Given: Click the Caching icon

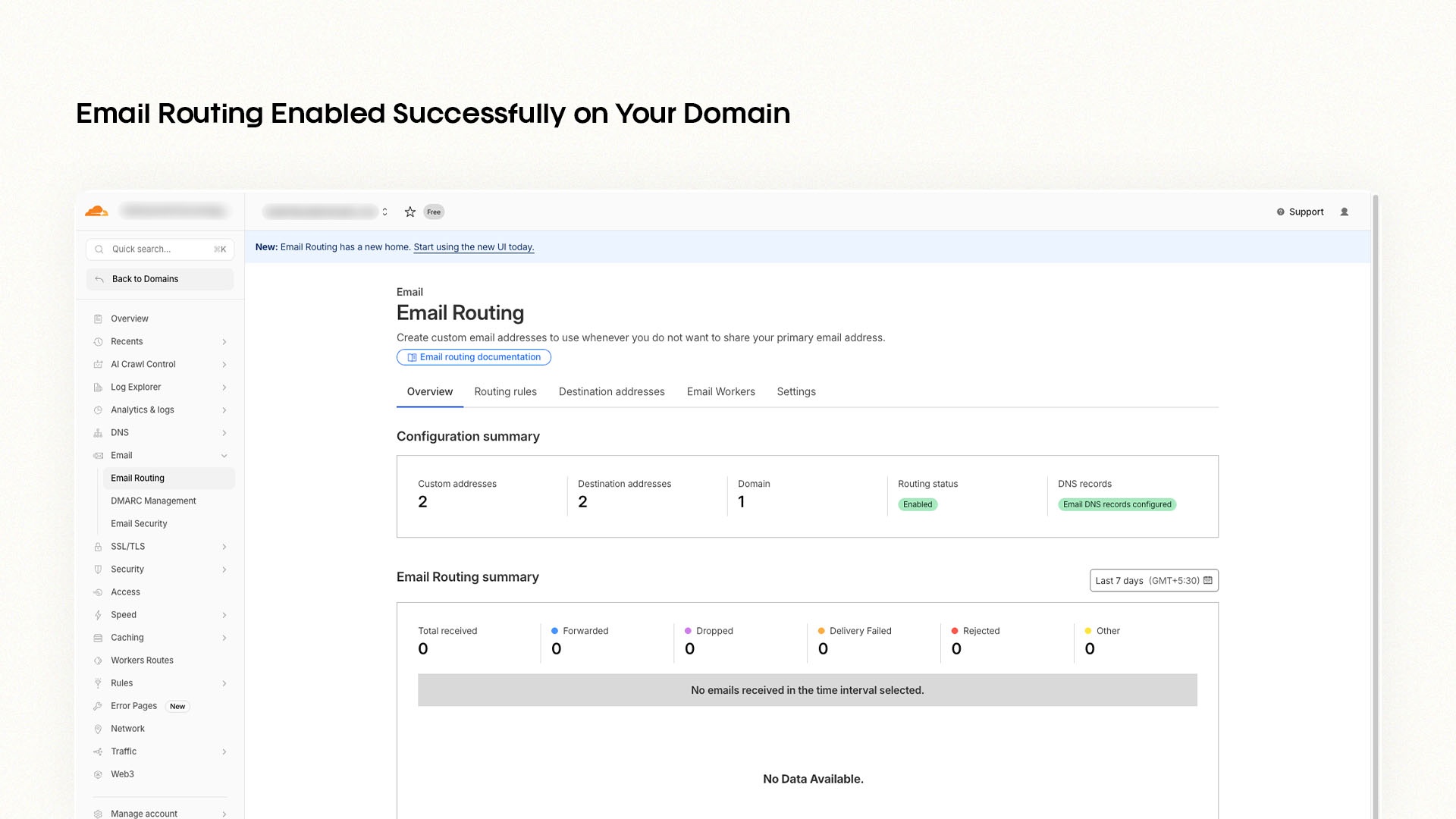Looking at the screenshot, I should (x=99, y=637).
